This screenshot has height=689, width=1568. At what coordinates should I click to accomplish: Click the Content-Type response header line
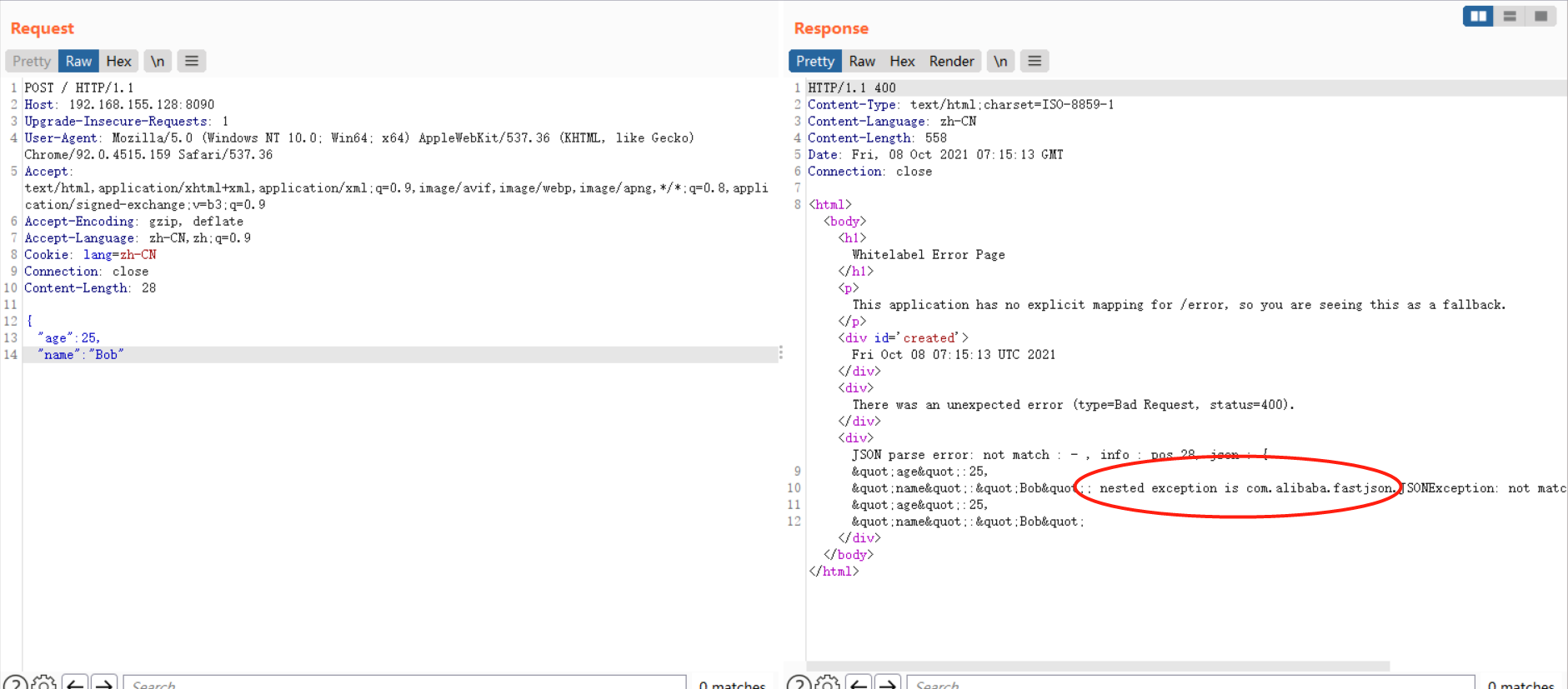[x=960, y=105]
